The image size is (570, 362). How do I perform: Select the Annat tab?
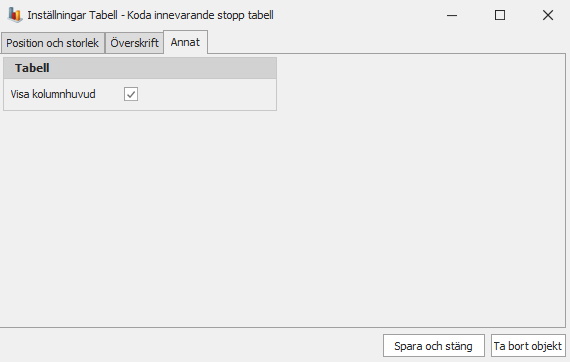click(185, 42)
